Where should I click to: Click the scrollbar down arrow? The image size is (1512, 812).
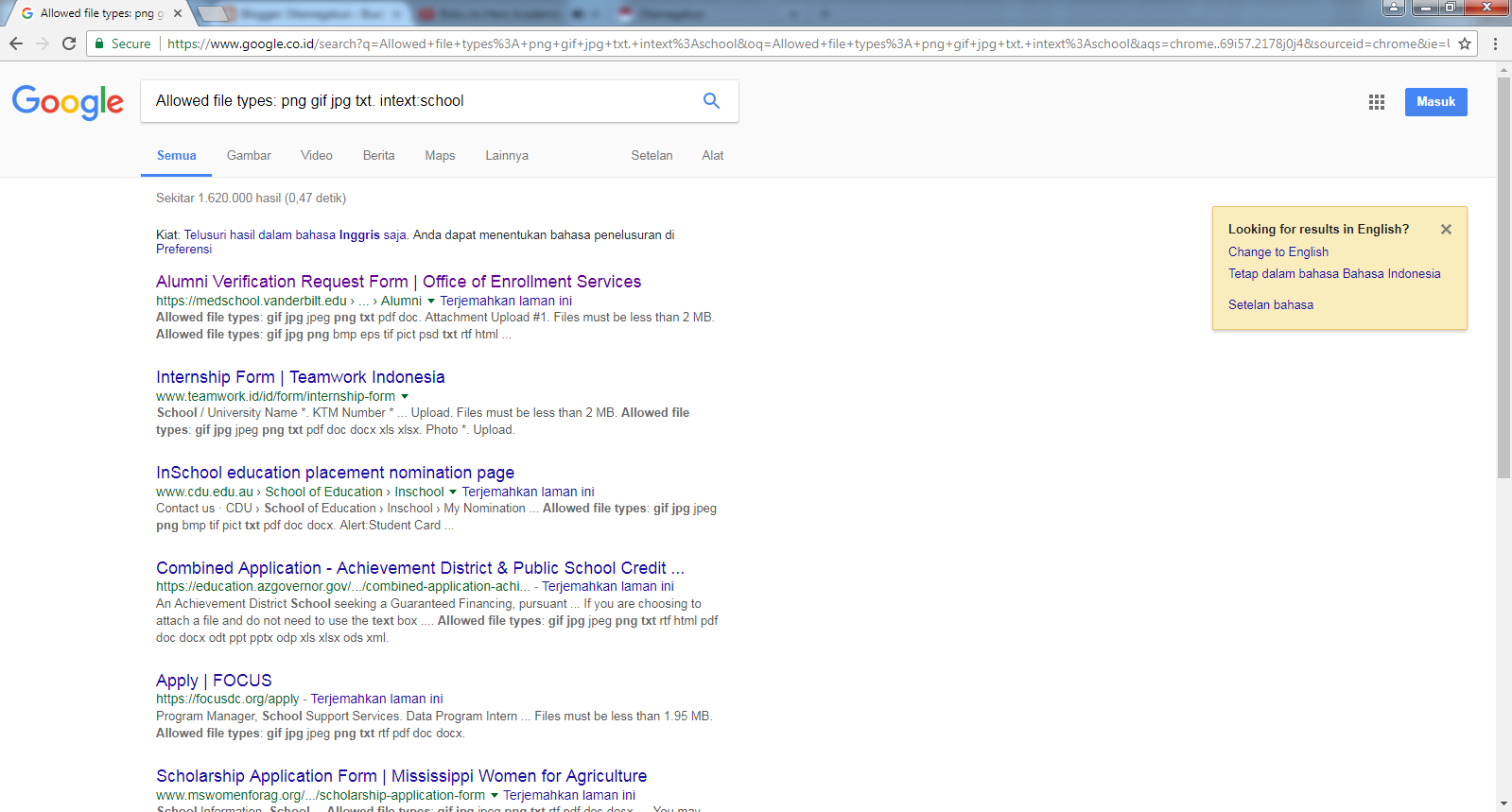1503,803
